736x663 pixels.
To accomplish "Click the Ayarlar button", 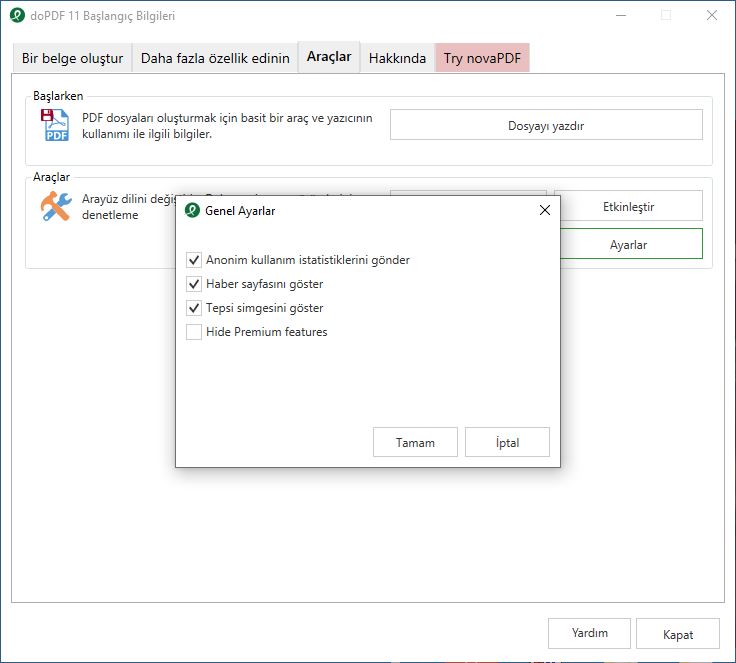I will point(631,244).
